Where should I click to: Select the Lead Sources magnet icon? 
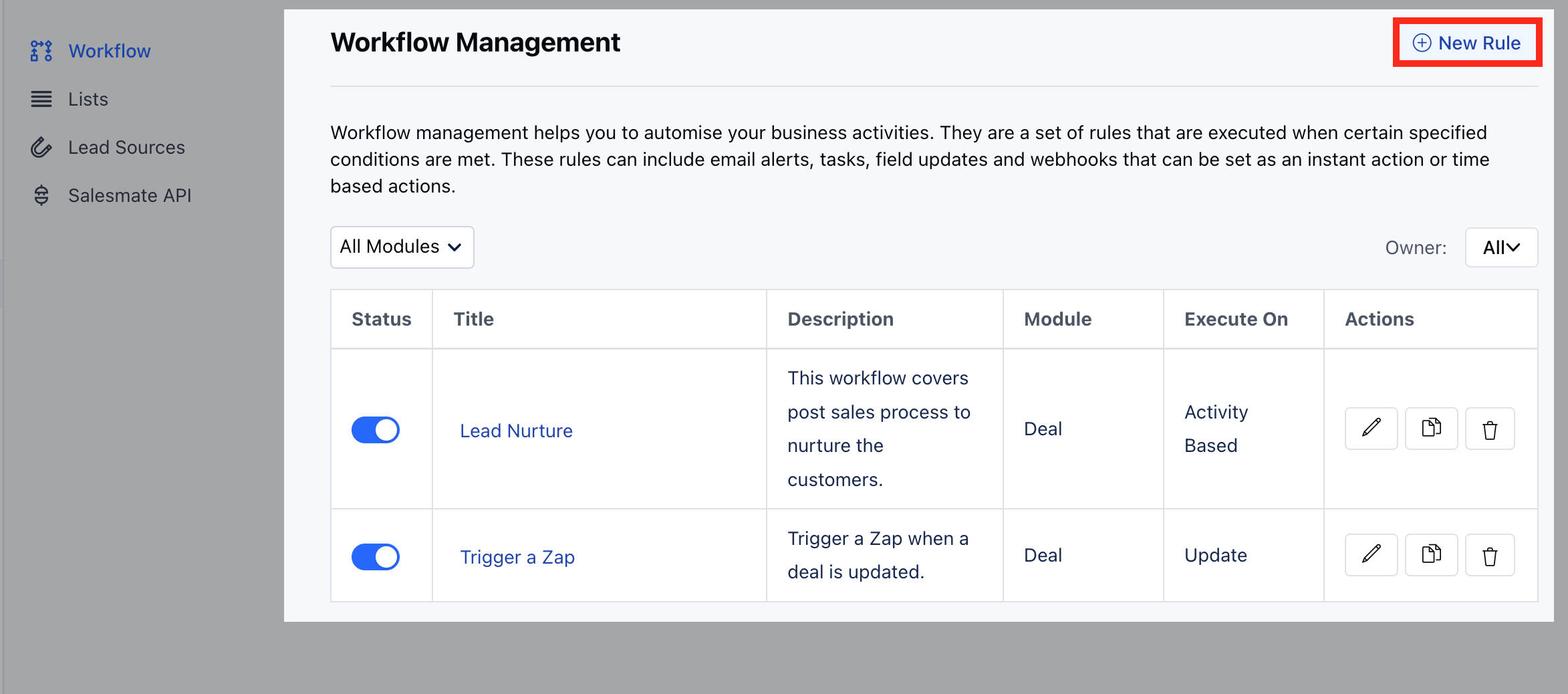click(40, 146)
